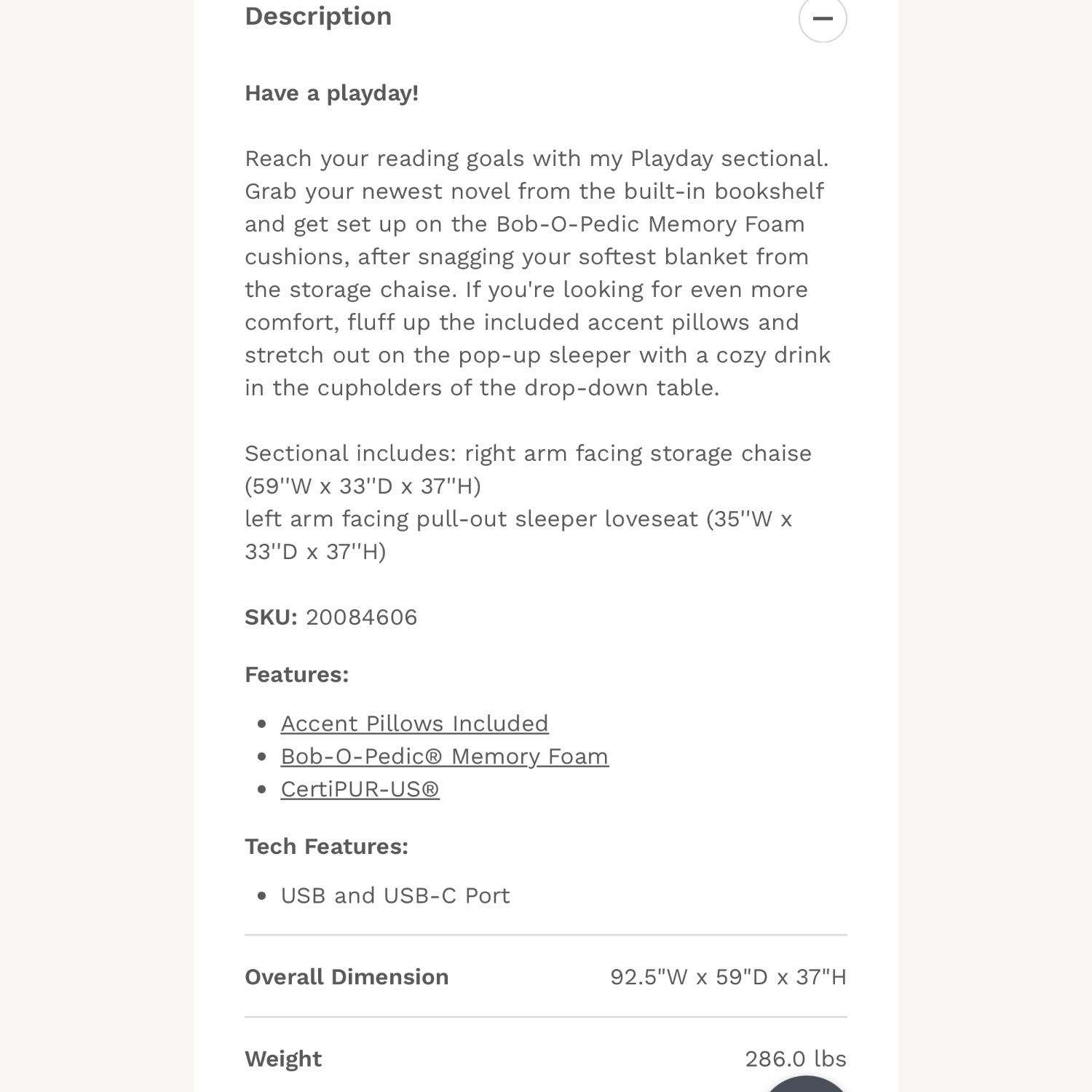Click the 92.5"W x 59"D x 37"H value
This screenshot has width=1092, height=1092.
click(728, 977)
